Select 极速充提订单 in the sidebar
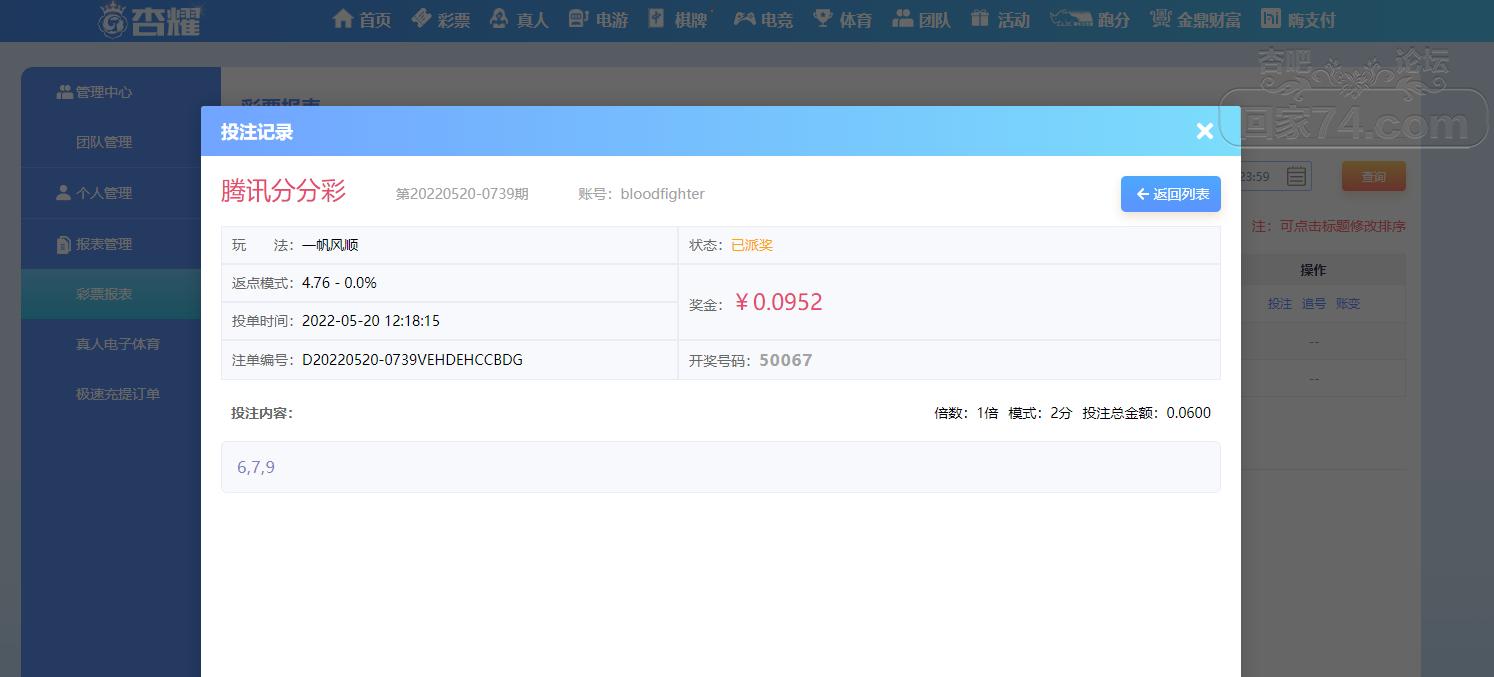This screenshot has height=677, width=1494. tap(120, 394)
